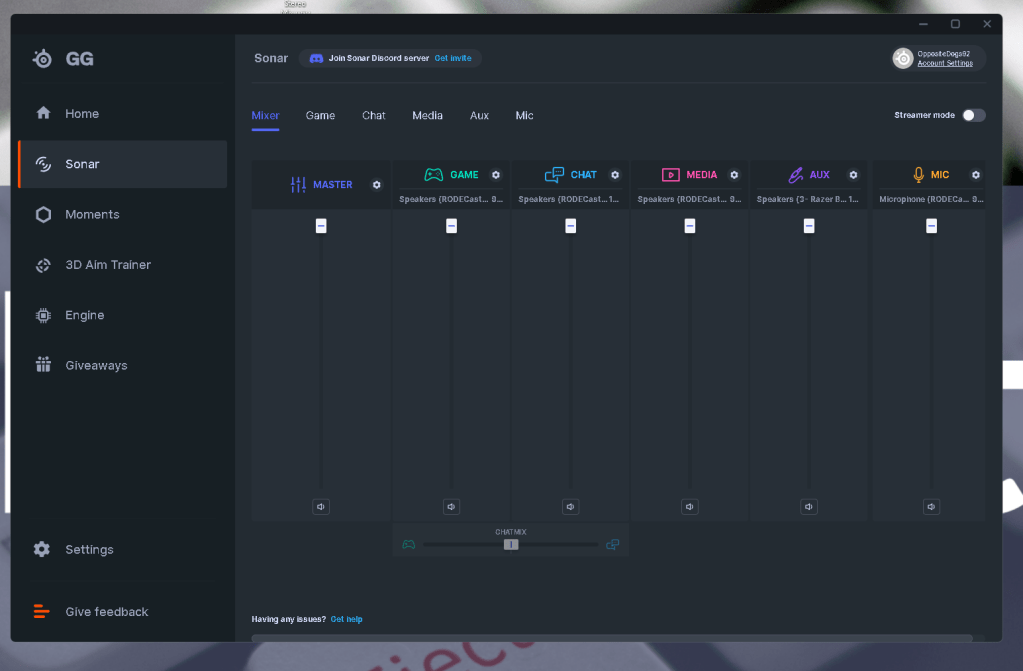Image resolution: width=1023 pixels, height=671 pixels.
Task: Click the Moments hexagon icon
Action: [x=43, y=214]
